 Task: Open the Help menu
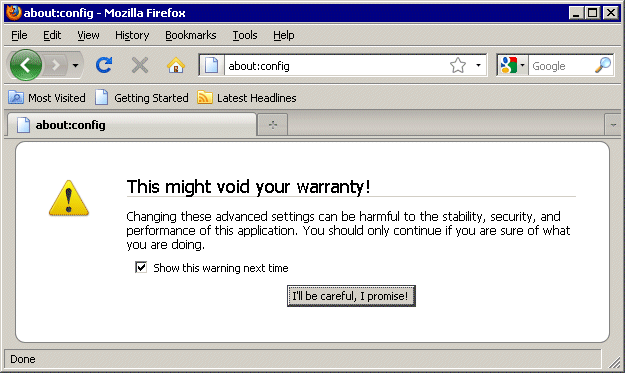pos(283,35)
